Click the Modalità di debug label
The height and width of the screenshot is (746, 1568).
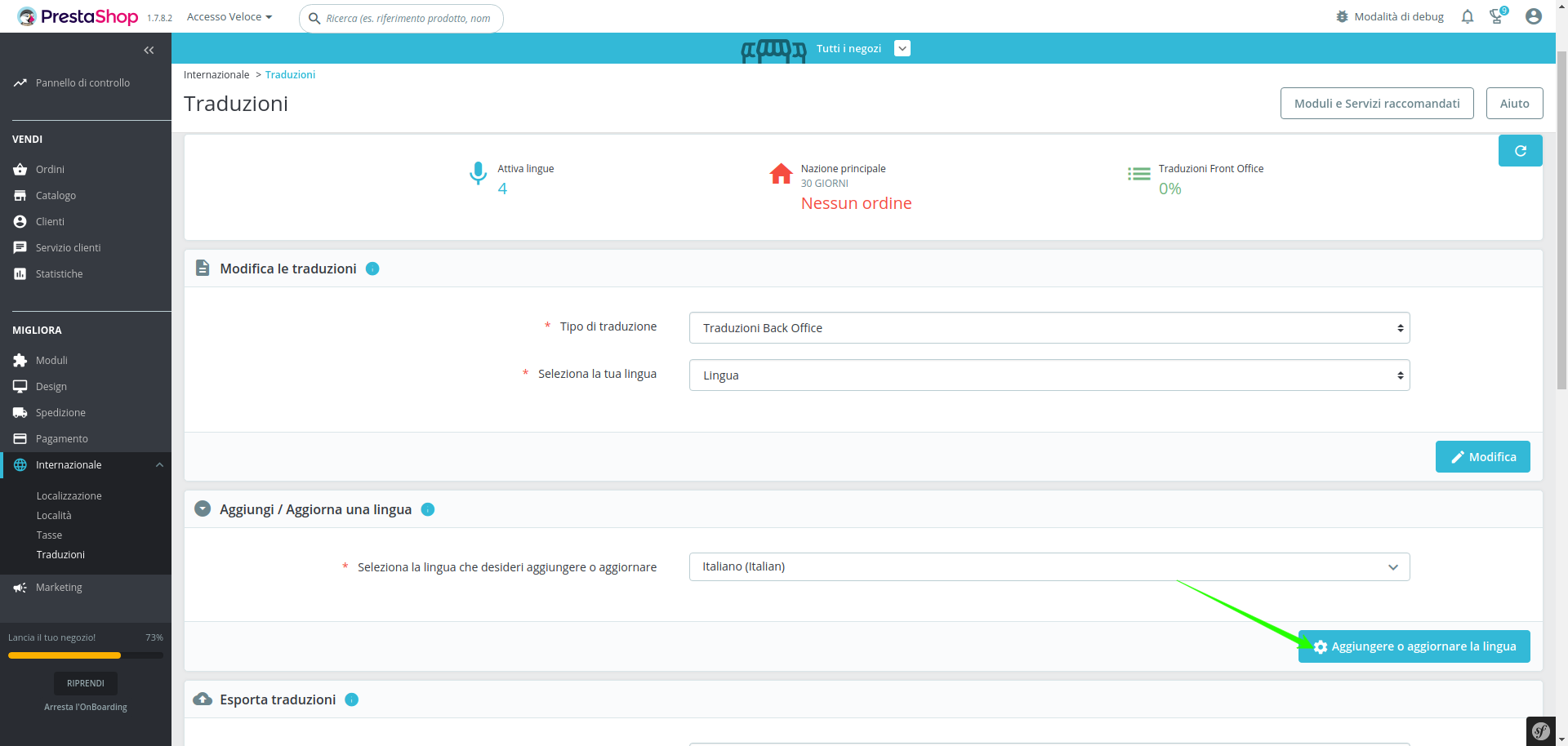pyautogui.click(x=1399, y=16)
